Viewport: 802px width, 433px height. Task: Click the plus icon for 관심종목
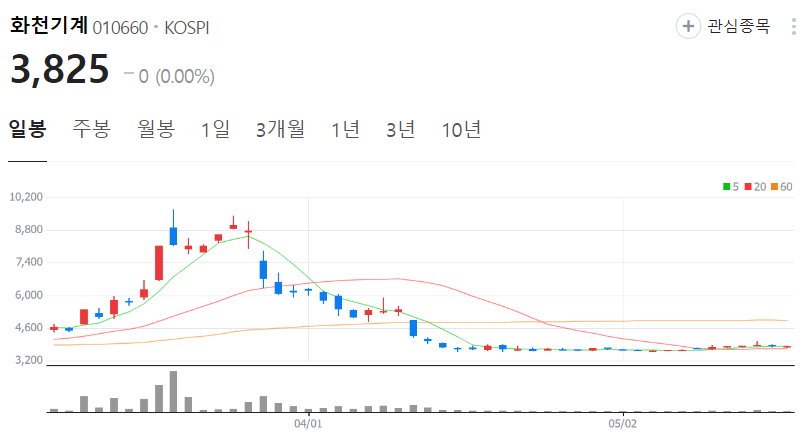point(688,26)
